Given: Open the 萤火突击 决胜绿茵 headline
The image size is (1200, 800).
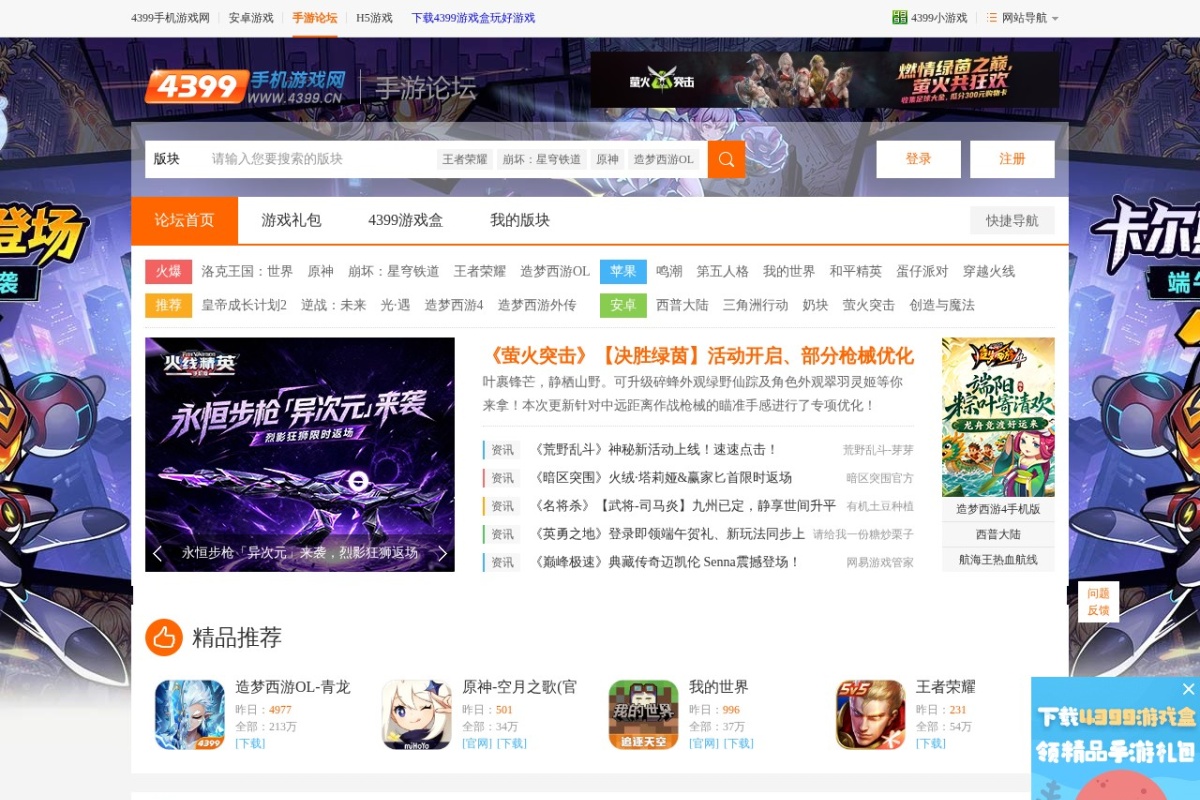Looking at the screenshot, I should (698, 356).
